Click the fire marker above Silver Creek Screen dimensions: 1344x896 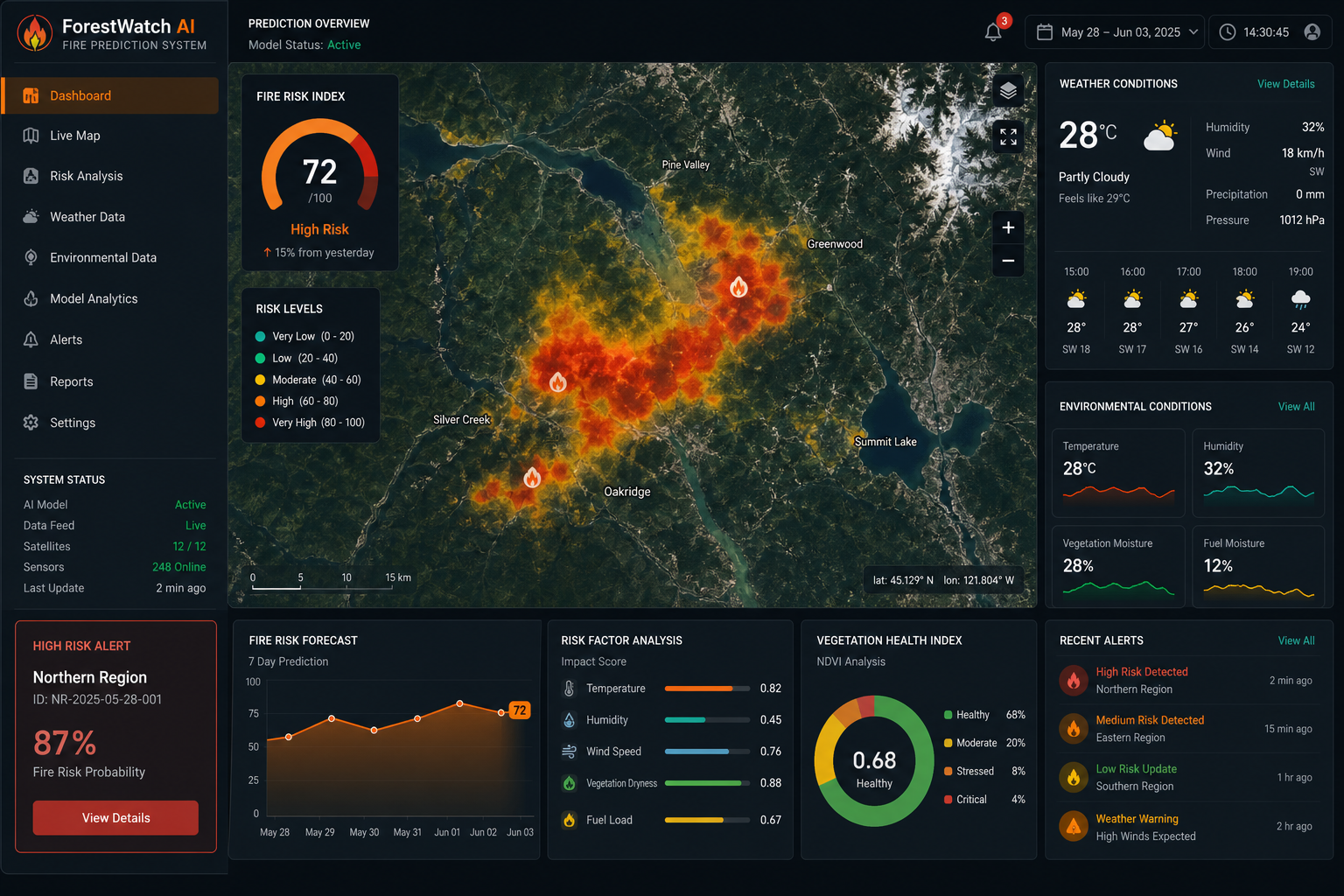coord(557,382)
